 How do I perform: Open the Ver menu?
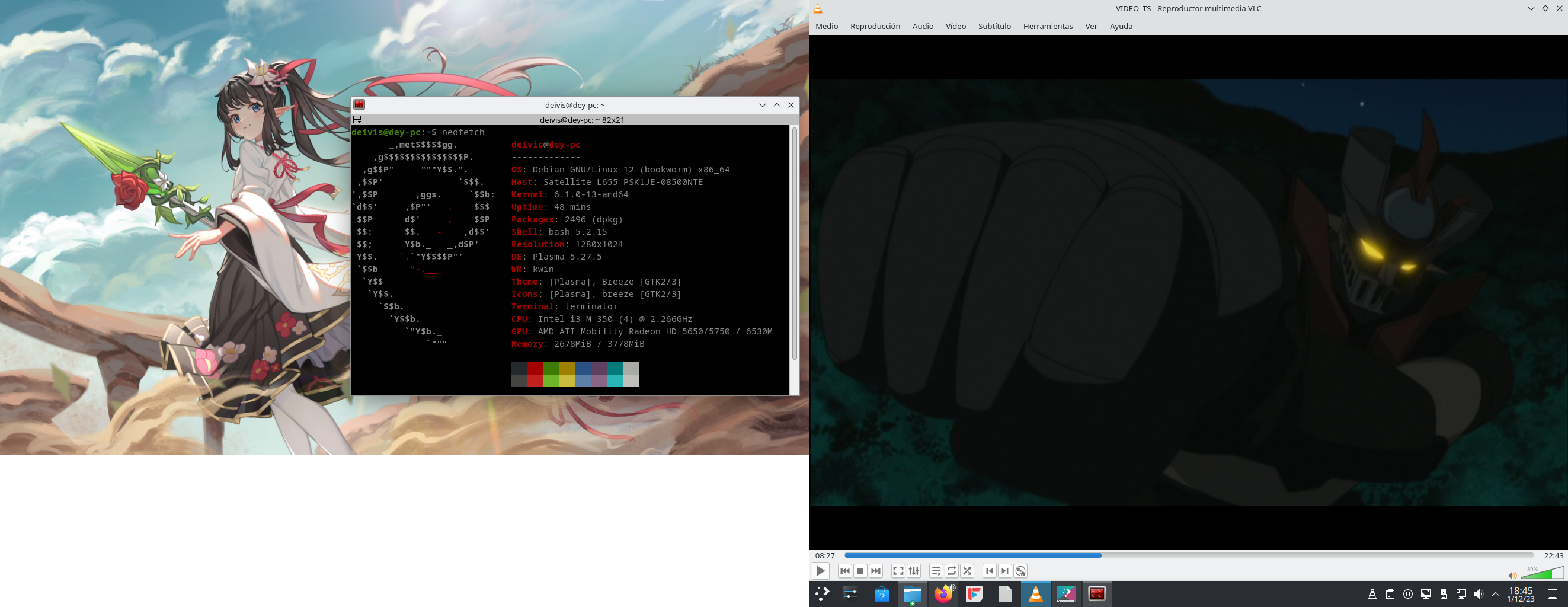coord(1091,26)
